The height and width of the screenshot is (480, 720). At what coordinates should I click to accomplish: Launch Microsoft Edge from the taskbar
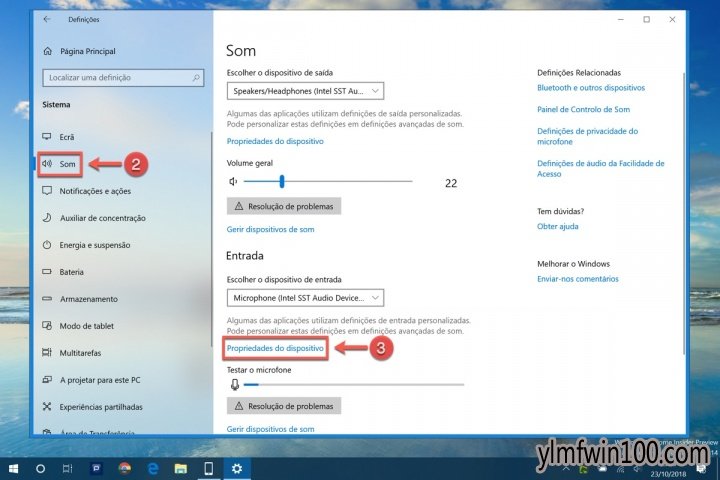point(152,469)
